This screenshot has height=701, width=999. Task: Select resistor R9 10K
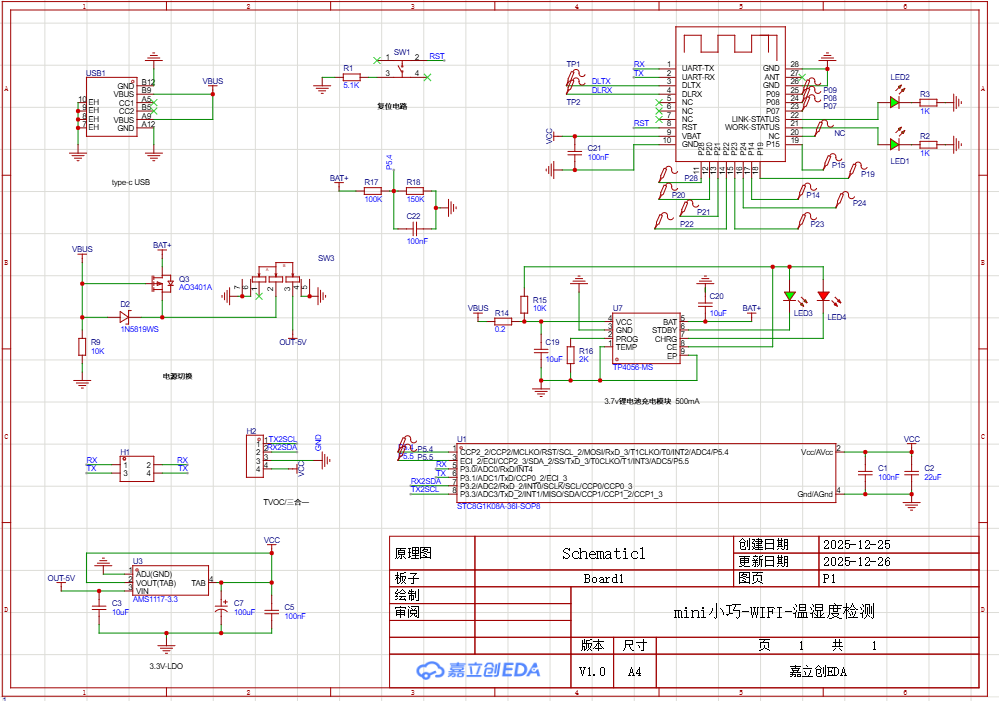tap(82, 347)
